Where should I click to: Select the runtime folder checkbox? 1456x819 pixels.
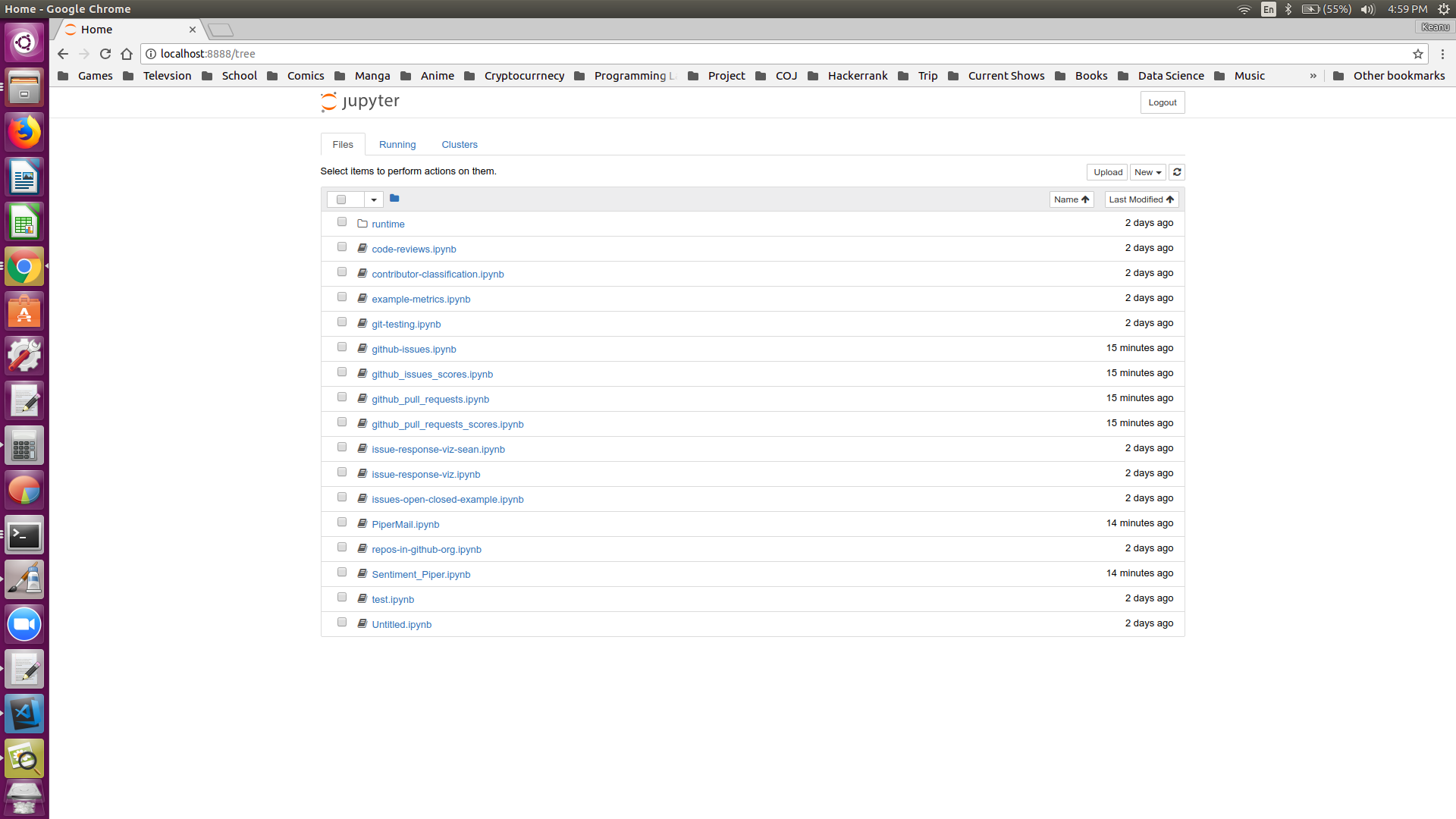click(x=342, y=222)
